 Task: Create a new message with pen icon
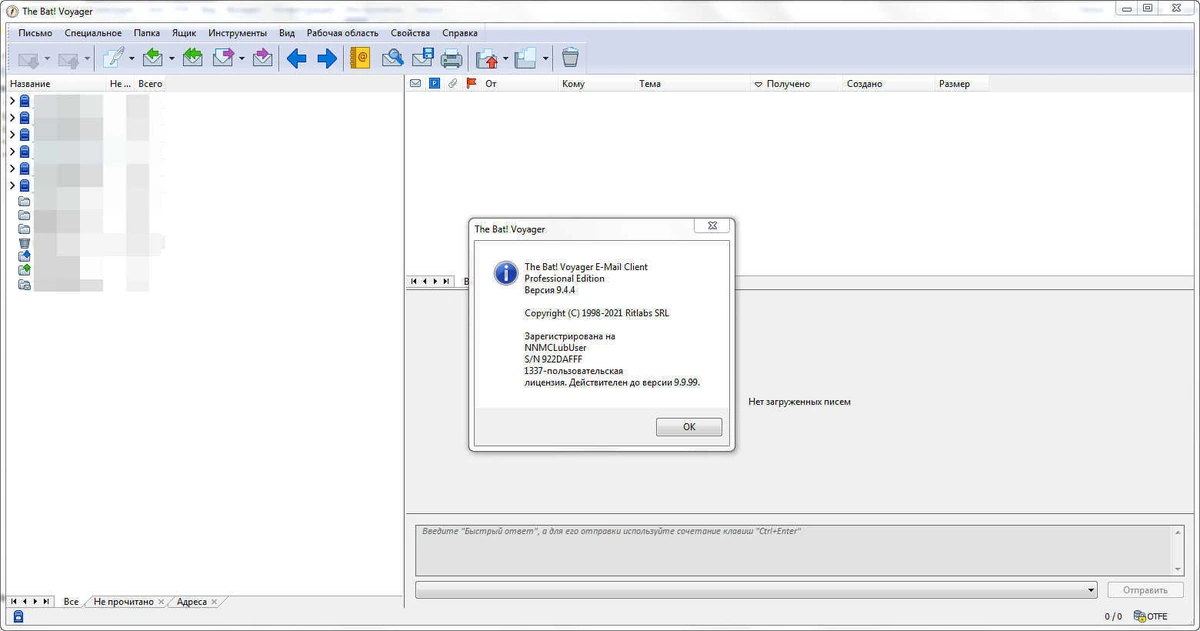click(x=113, y=58)
